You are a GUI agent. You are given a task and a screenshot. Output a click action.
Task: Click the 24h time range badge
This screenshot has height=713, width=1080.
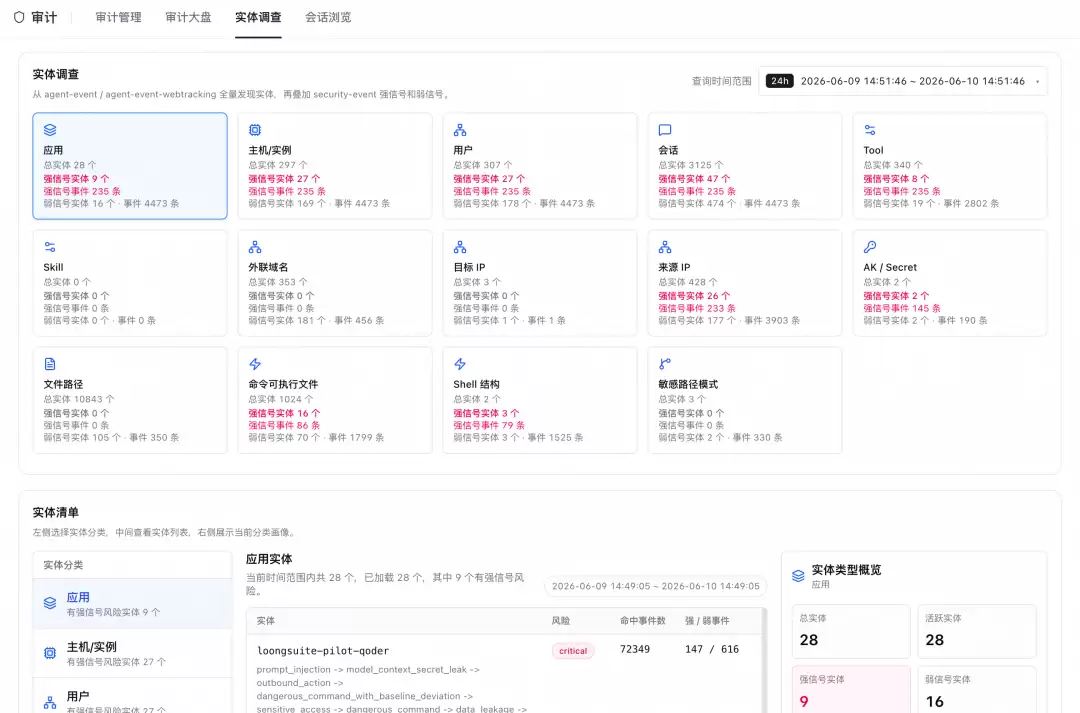780,81
